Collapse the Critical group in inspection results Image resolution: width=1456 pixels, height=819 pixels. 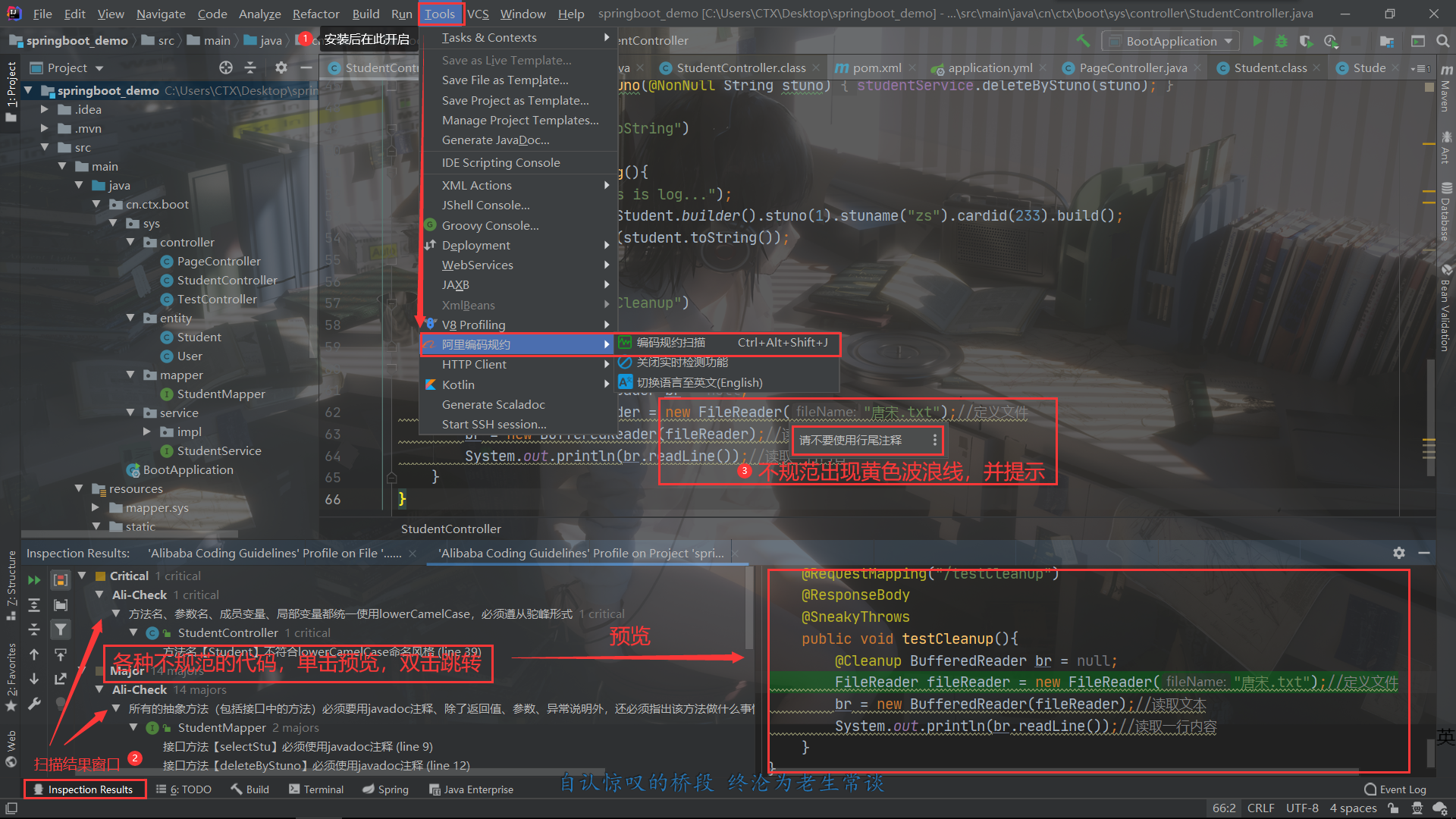82,576
